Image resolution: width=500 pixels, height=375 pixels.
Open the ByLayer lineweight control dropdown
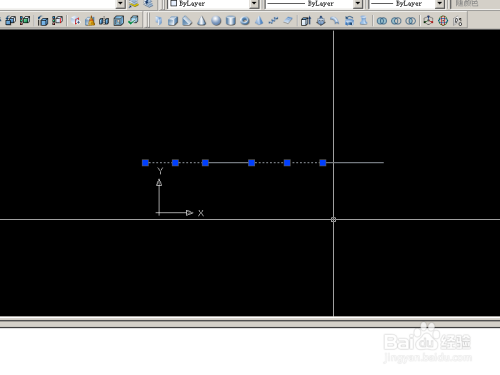coord(440,4)
